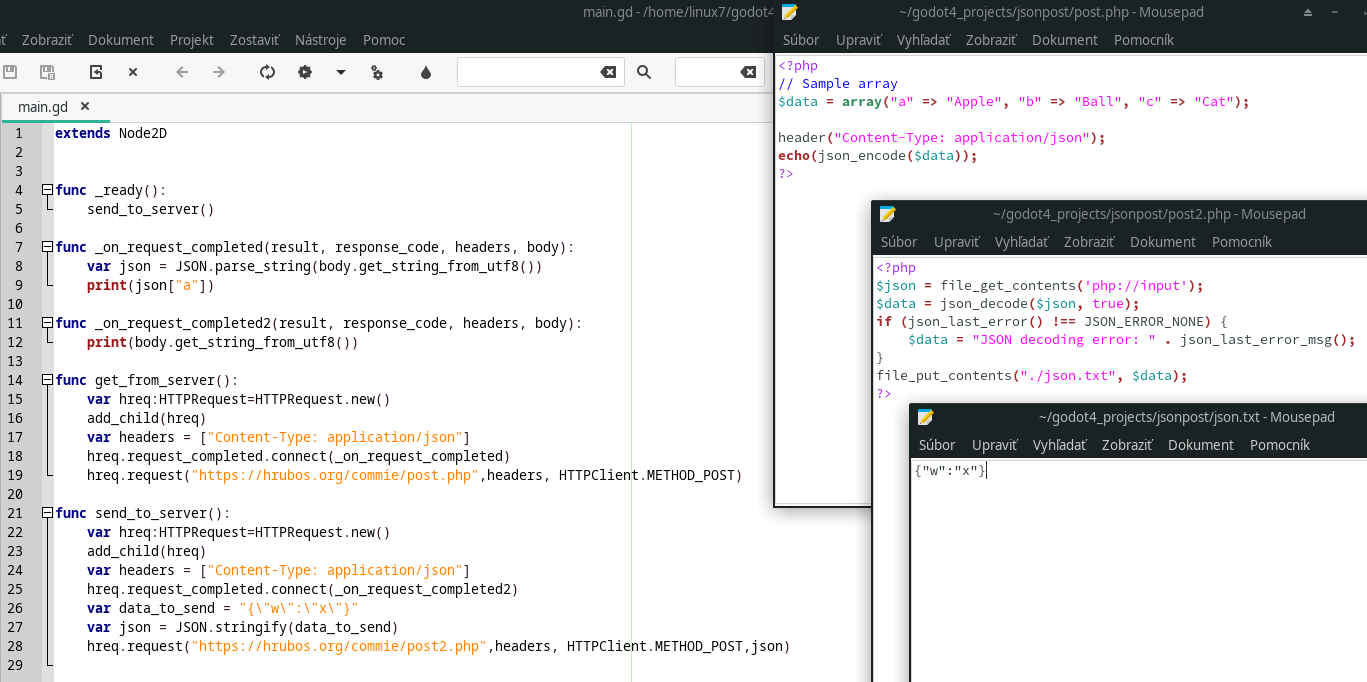Start a search with the magnifier icon
The height and width of the screenshot is (682, 1367).
(x=644, y=71)
